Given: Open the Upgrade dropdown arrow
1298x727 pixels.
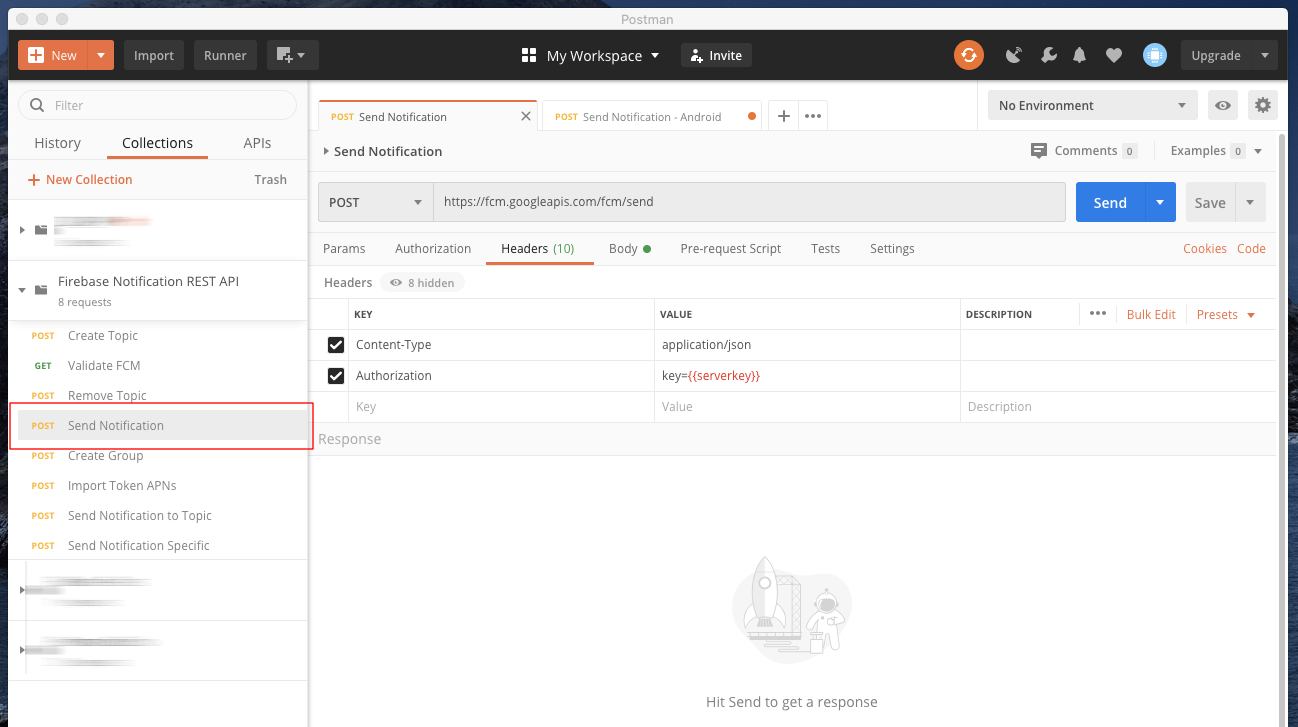Looking at the screenshot, I should click(1264, 55).
